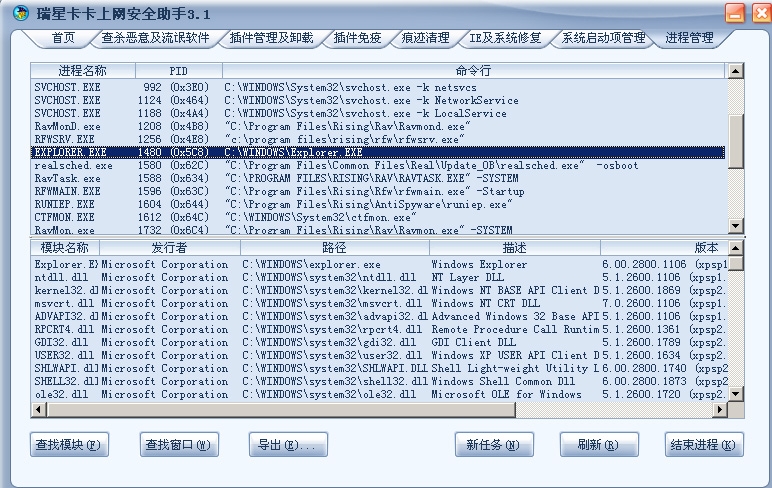This screenshot has width=772, height=488.
Task: Click module list scroll up arrow
Action: 736,248
